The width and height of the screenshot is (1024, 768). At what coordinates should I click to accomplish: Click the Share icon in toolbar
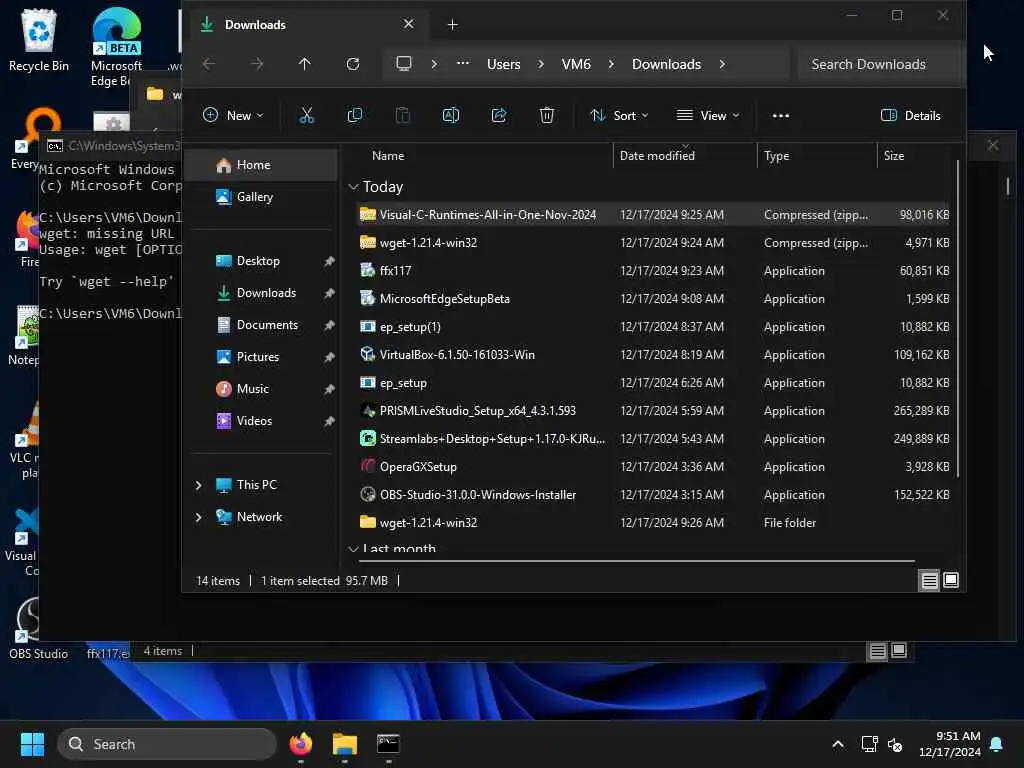pos(499,116)
